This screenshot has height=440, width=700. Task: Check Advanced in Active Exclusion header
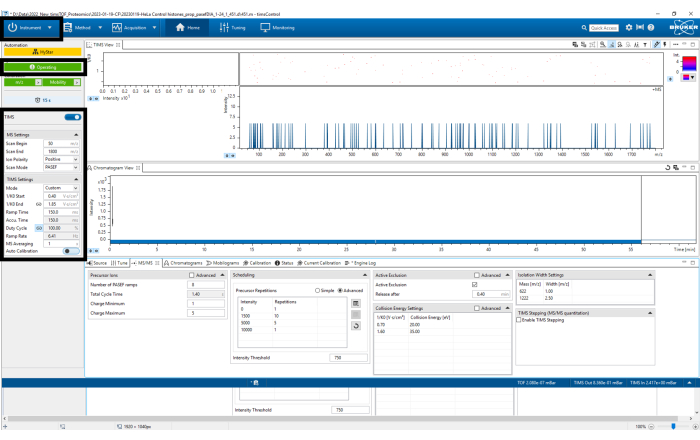coord(477,275)
